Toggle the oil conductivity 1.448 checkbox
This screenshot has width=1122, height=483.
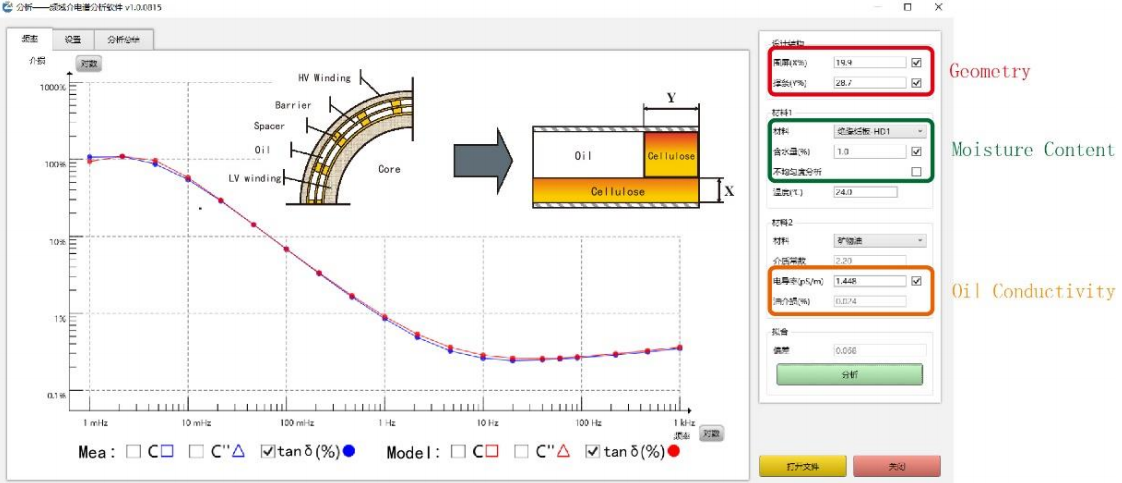(917, 281)
